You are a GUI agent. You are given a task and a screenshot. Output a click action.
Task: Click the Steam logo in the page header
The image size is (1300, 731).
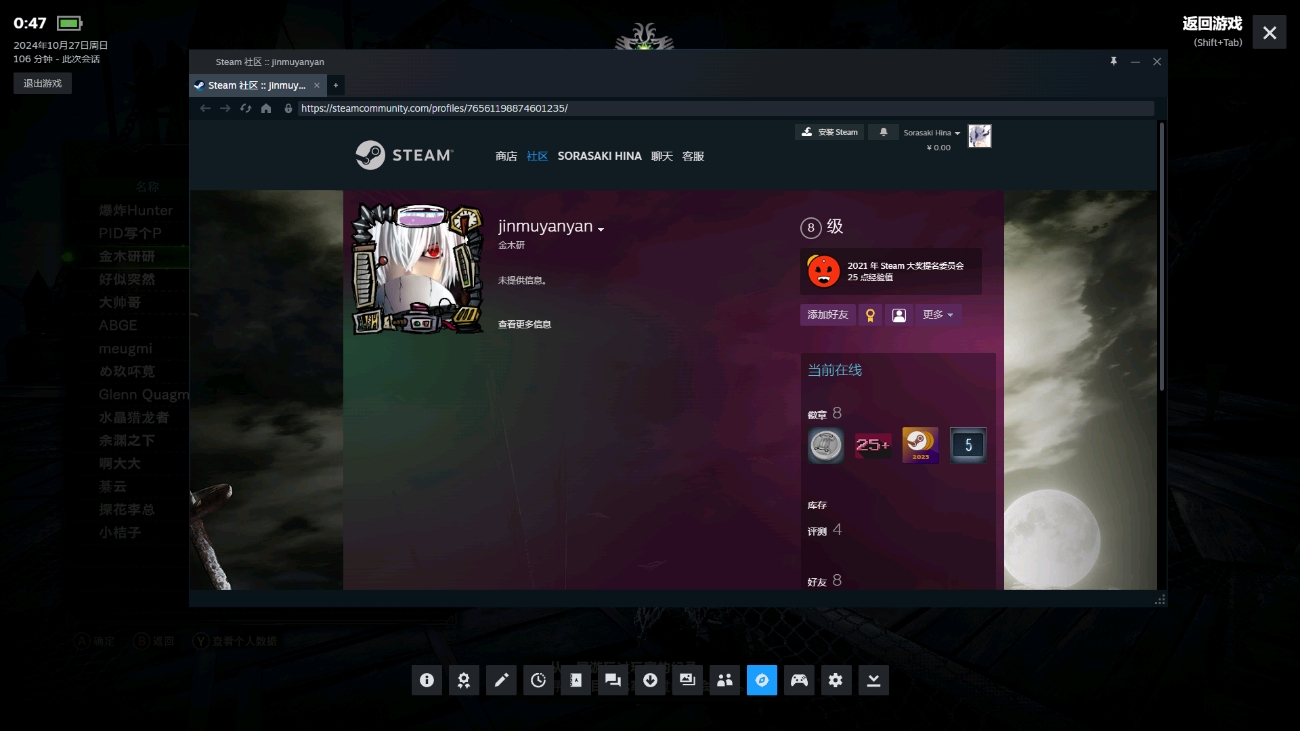404,155
